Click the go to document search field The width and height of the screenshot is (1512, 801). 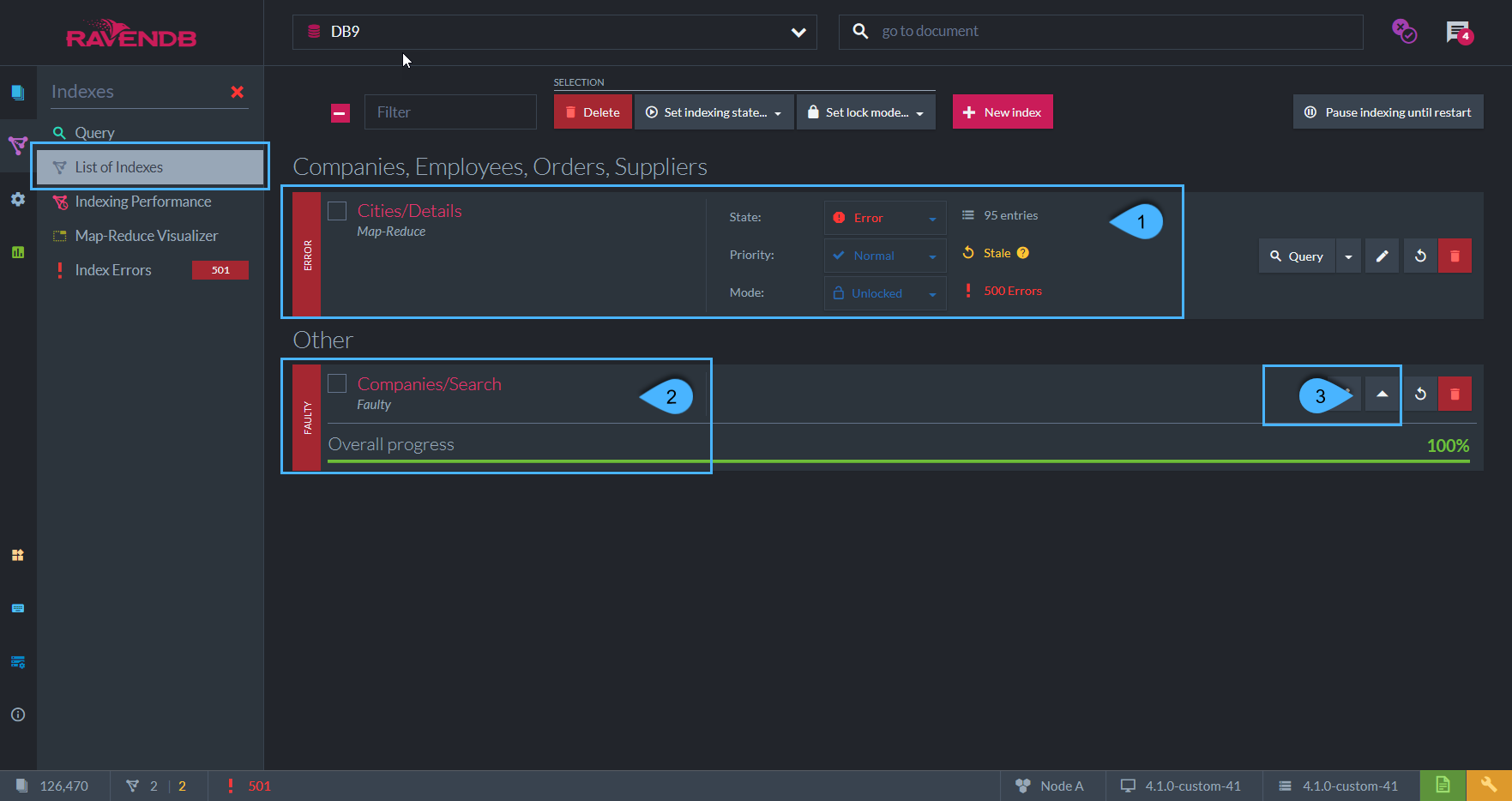pos(1100,32)
